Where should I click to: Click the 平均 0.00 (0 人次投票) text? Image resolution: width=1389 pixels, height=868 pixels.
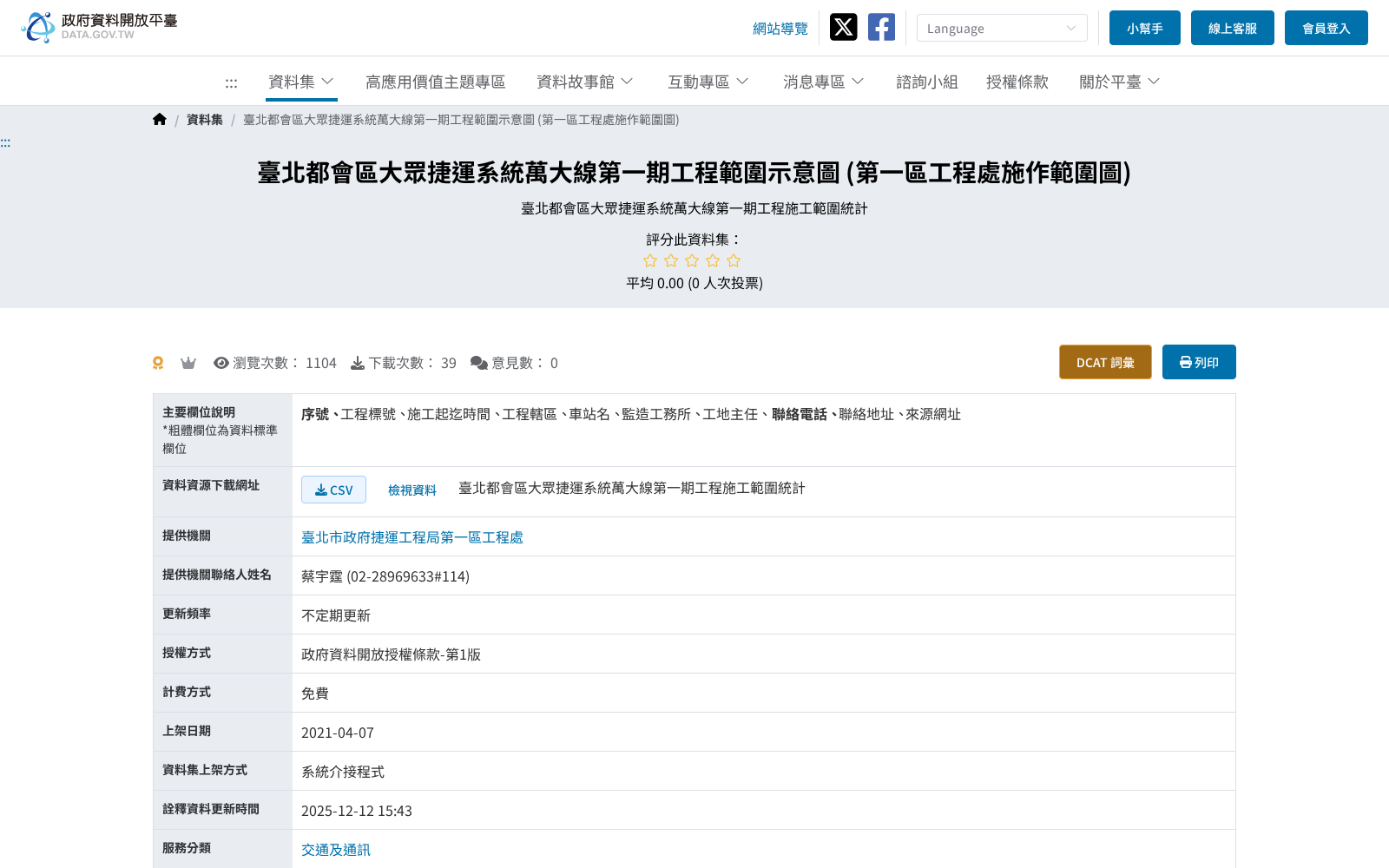[x=694, y=283]
